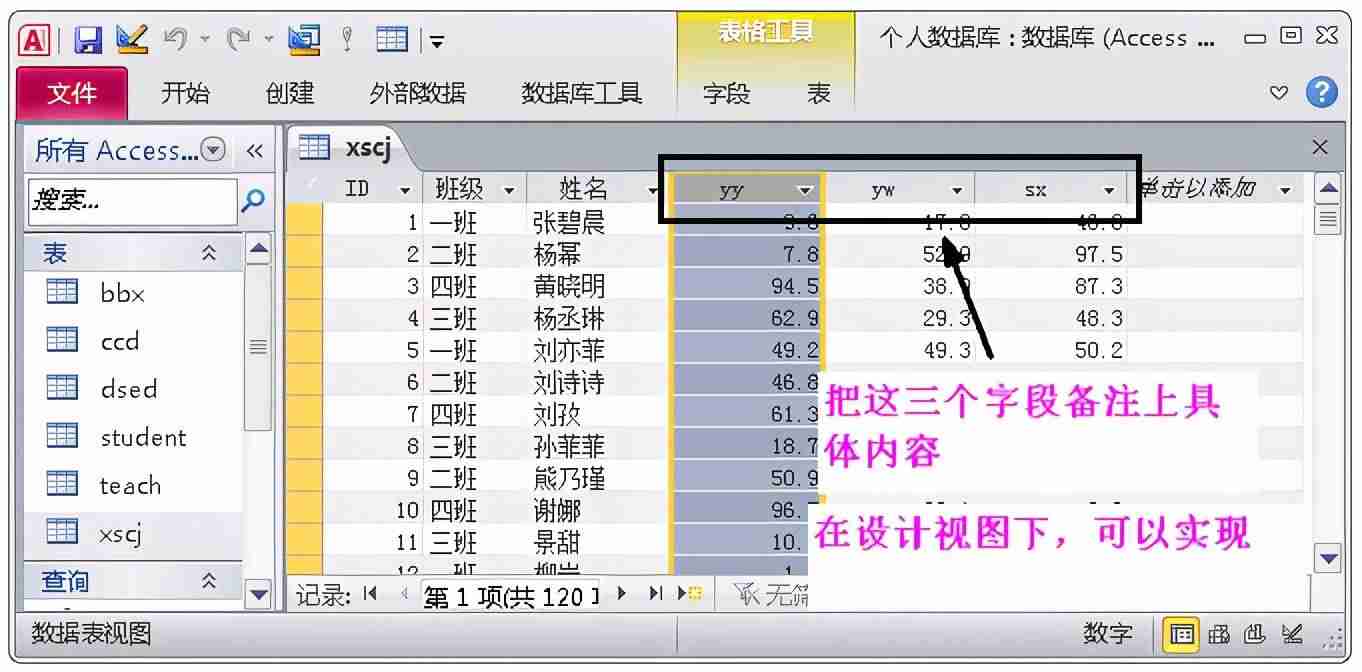Click the Save icon in quick access toolbar
The height and width of the screenshot is (672, 1362).
point(89,40)
